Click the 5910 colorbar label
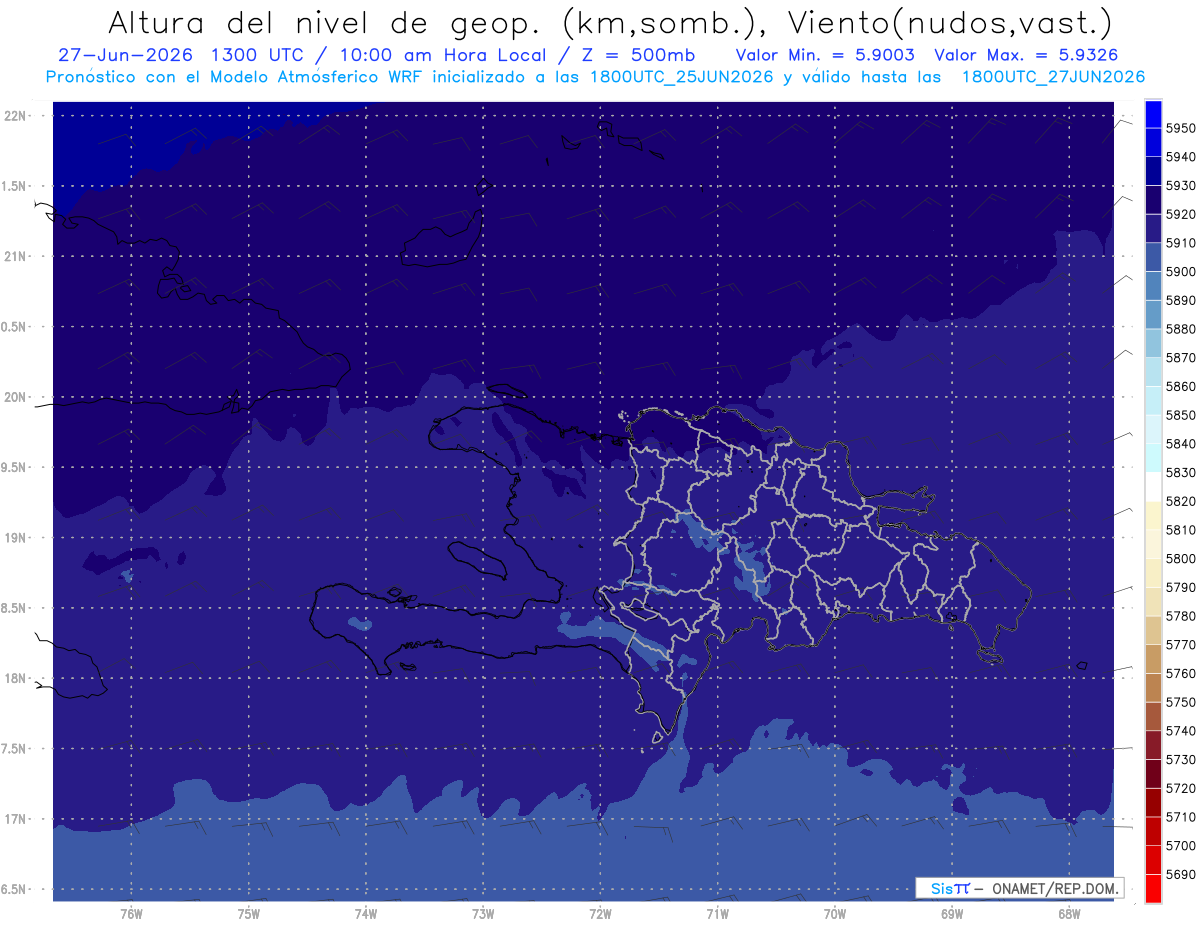 1181,243
